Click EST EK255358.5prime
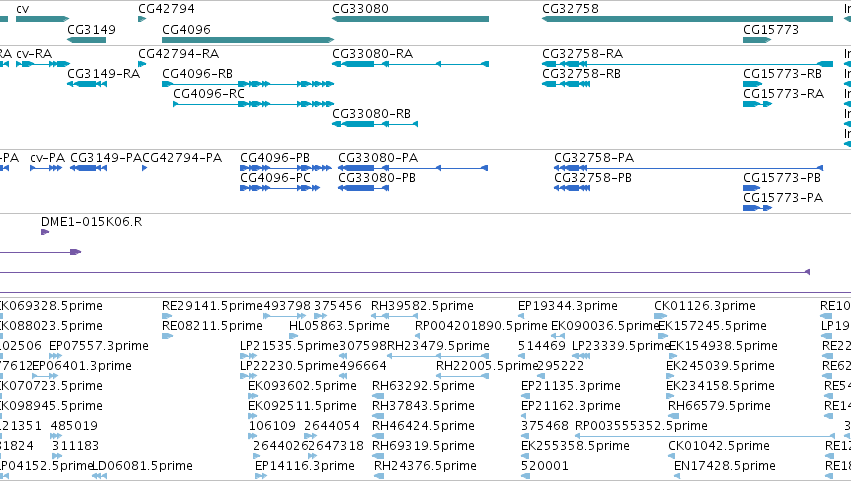Screen dimensions: 851x481 click(525, 456)
